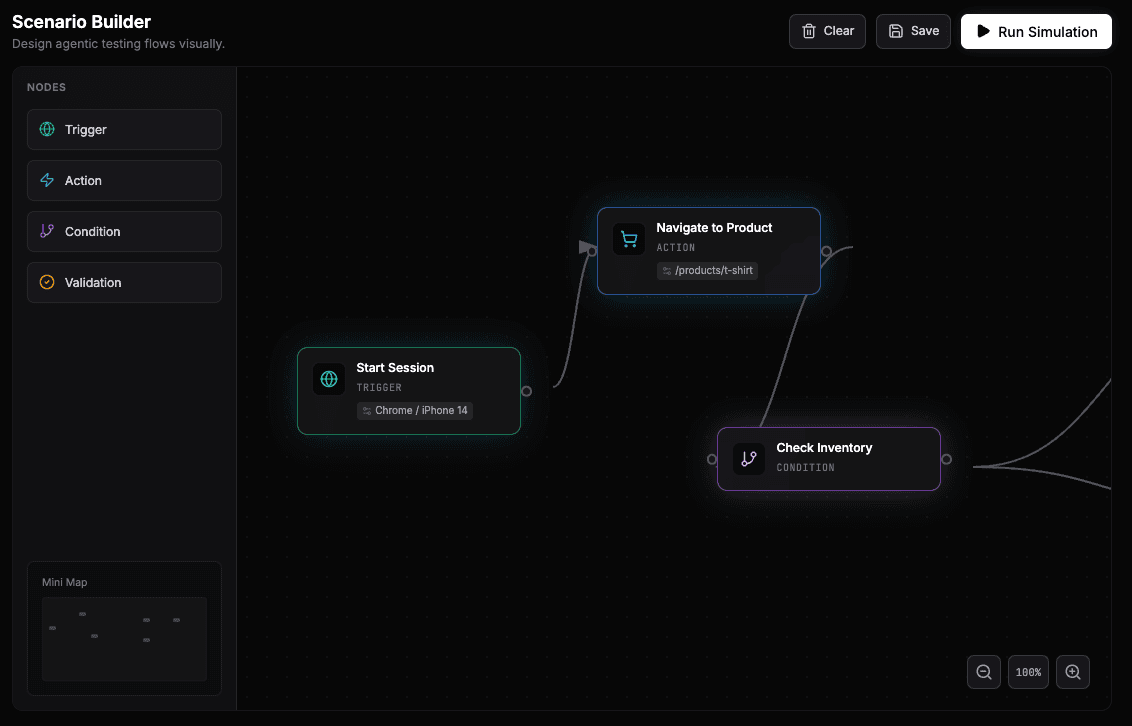Click the floppy disk Save icon

click(x=896, y=31)
